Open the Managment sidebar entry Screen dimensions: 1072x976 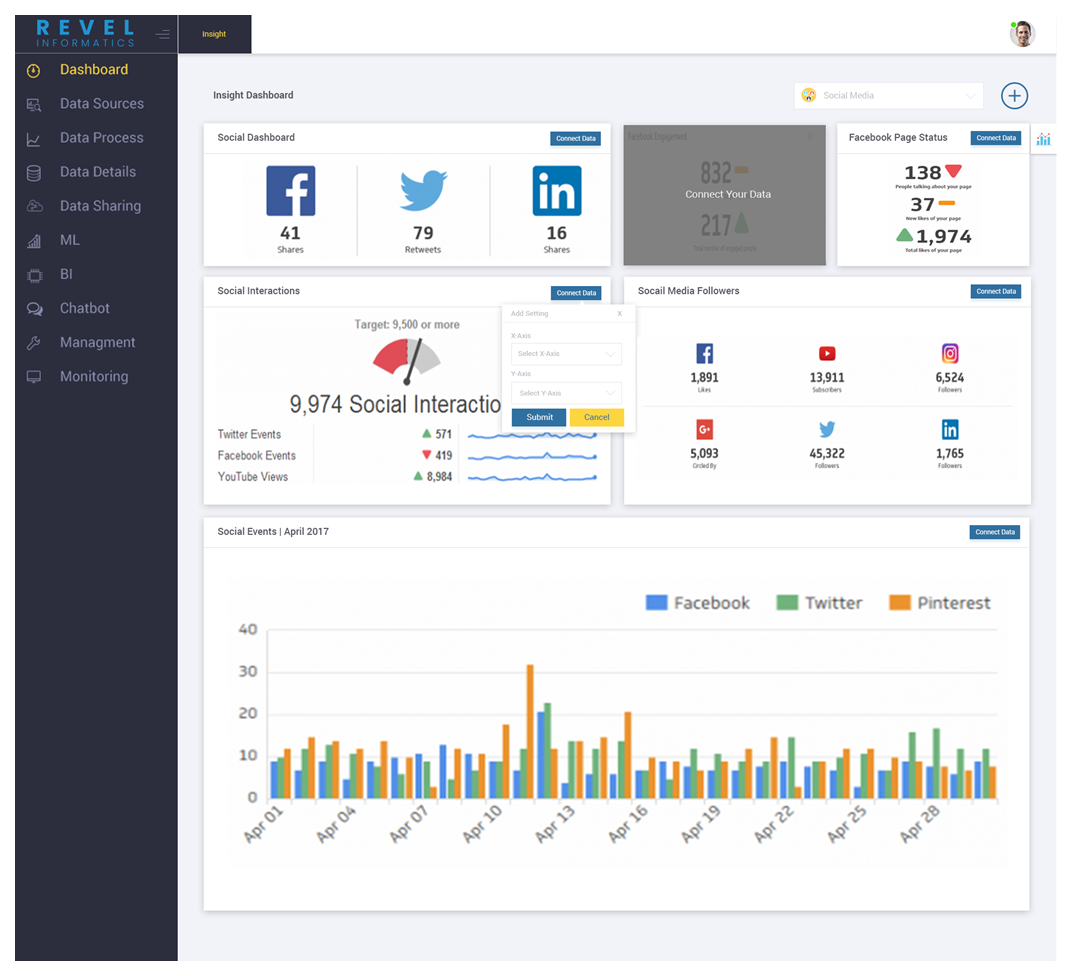(x=97, y=343)
